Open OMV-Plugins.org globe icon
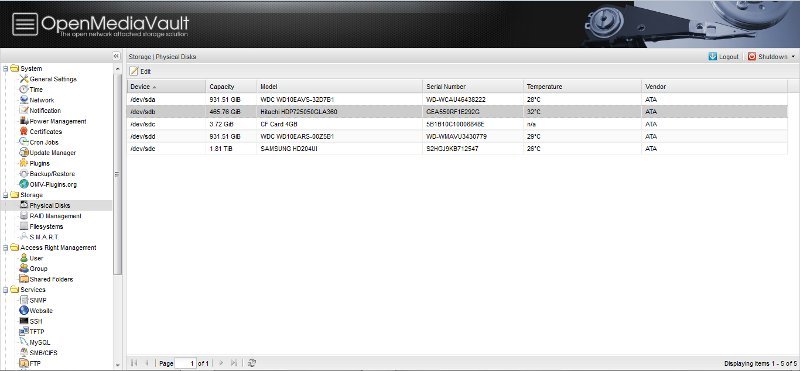The image size is (800, 371). 23,184
